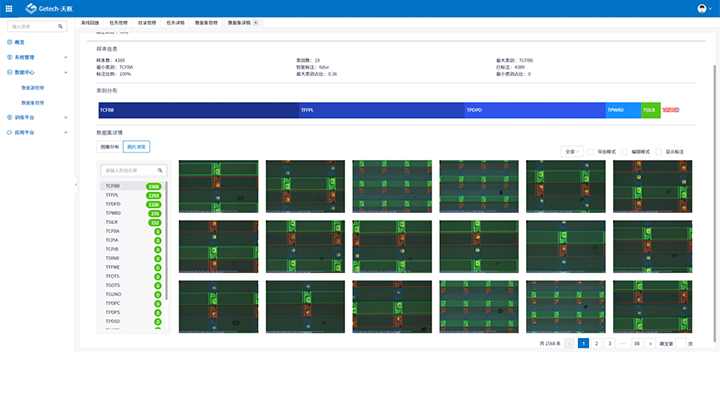Toggle the 显示标注 checkbox
The image size is (720, 404).
[x=659, y=152]
